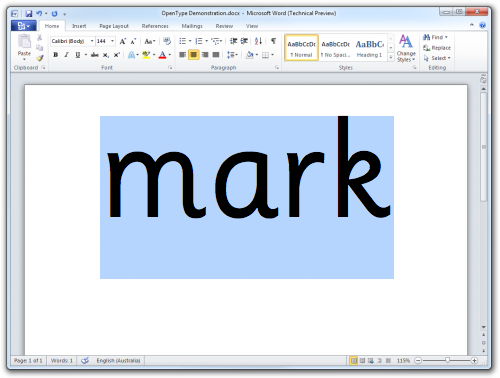Toggle Center text alignment

click(x=193, y=55)
